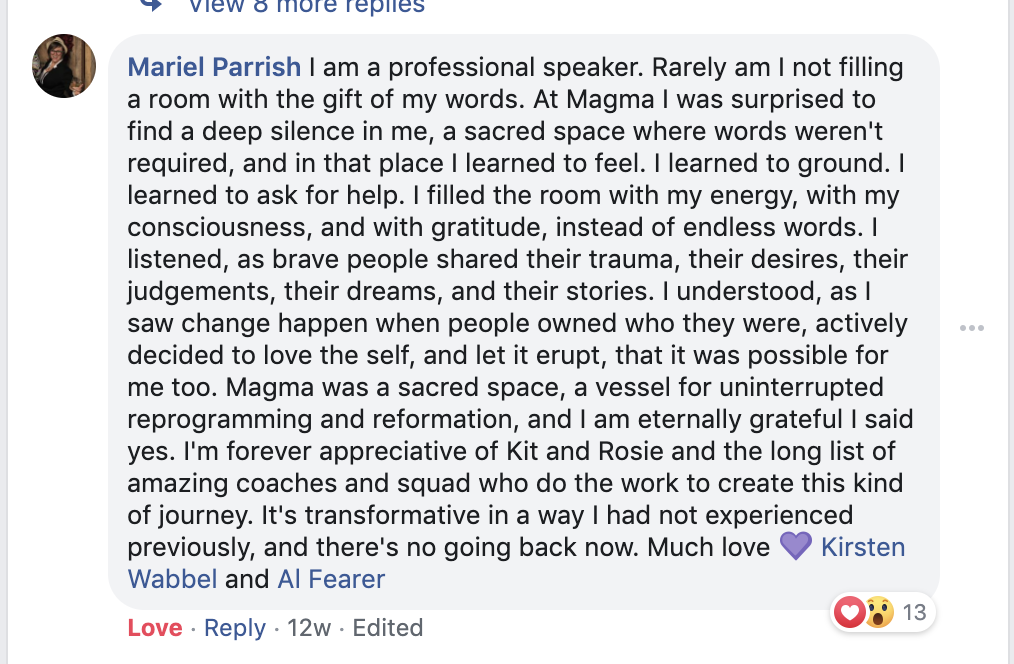Open Mariel Parrish's profile picture

click(64, 66)
